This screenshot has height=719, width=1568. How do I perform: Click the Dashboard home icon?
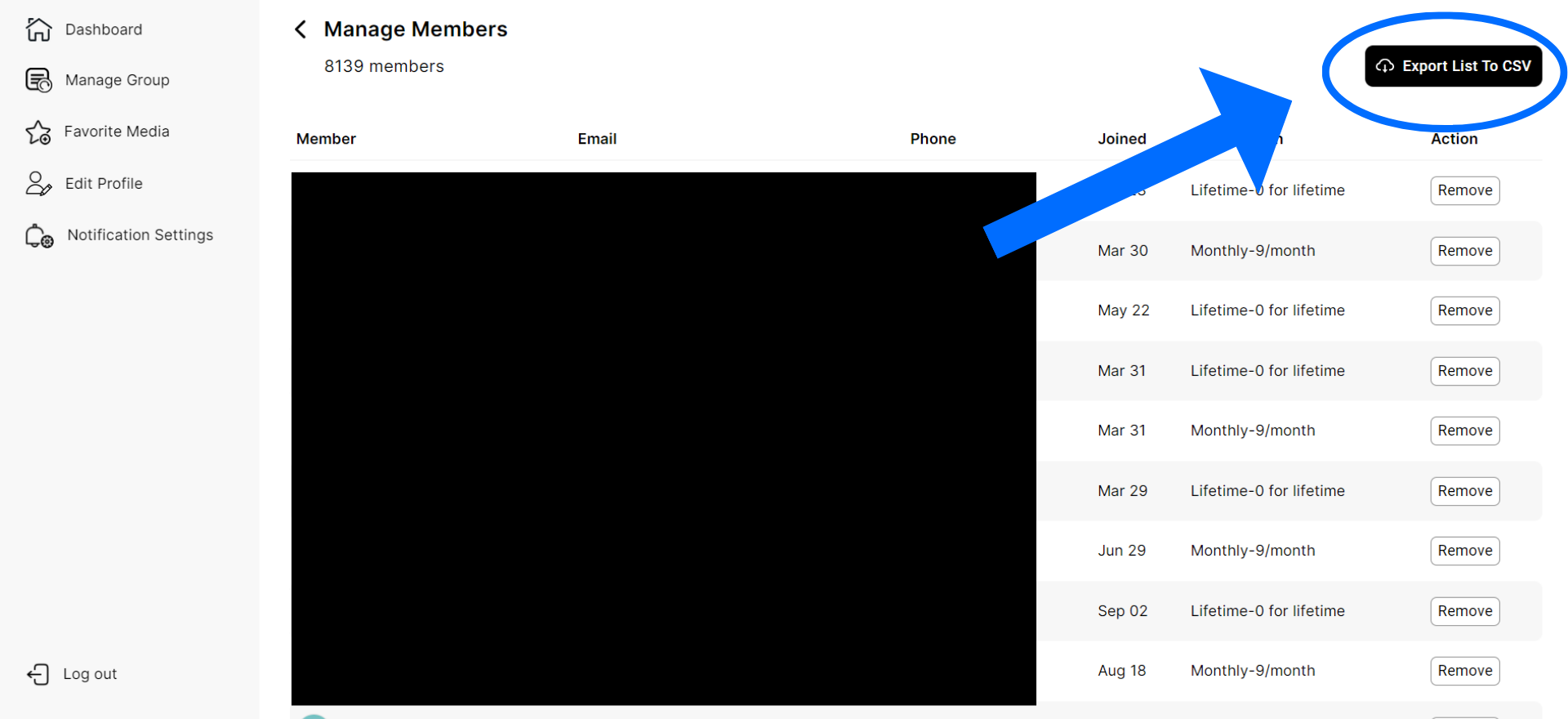coord(38,29)
